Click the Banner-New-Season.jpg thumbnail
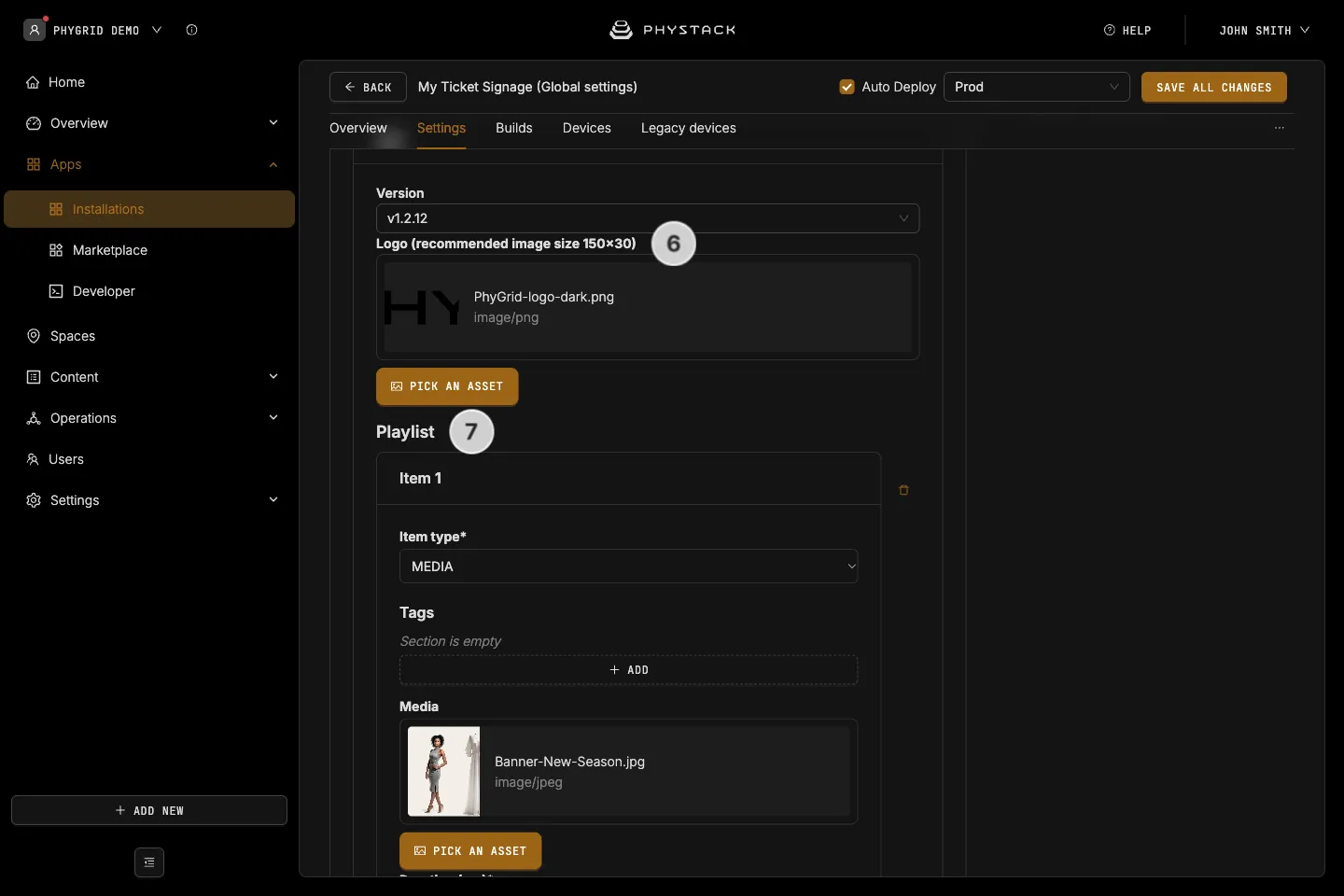Screen dimensions: 1344x896 pos(444,772)
